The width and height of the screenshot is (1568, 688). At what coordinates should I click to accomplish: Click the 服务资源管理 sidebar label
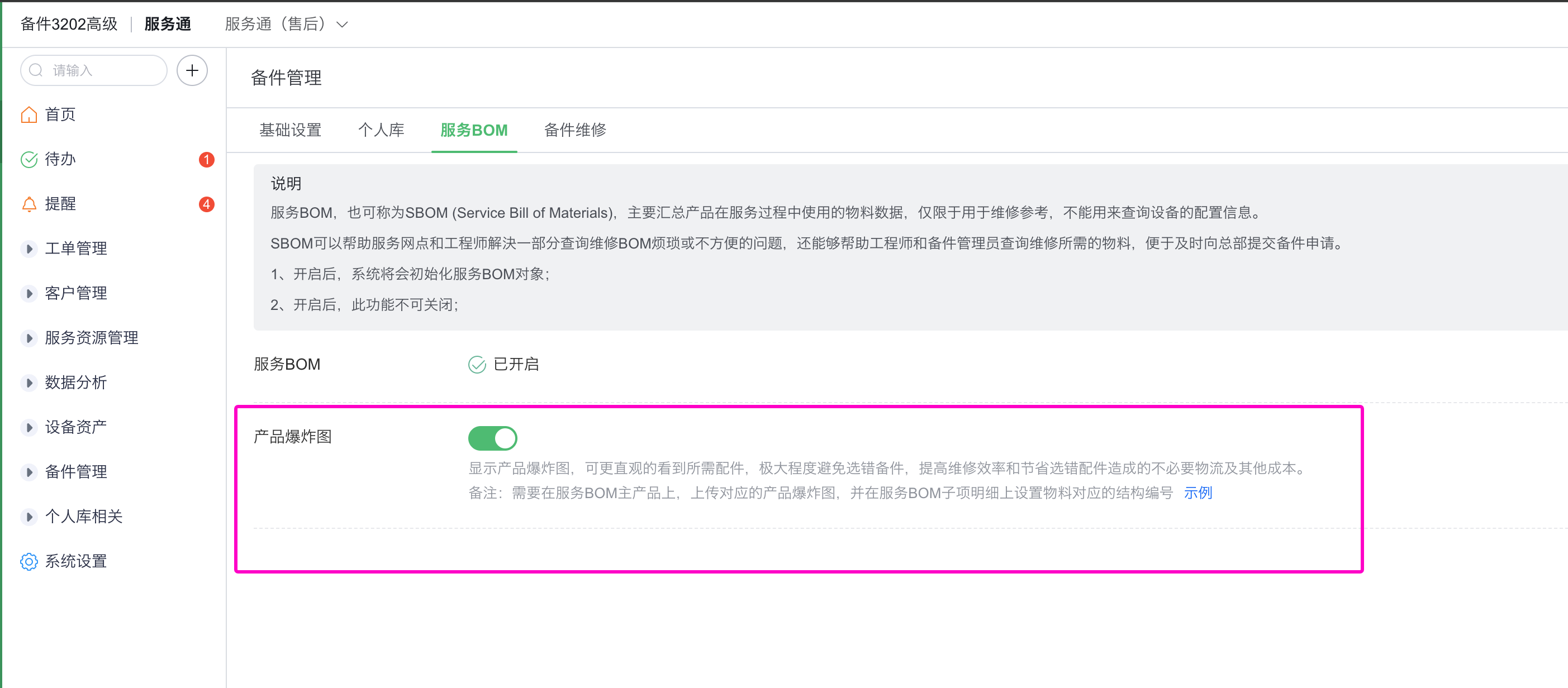tap(92, 338)
